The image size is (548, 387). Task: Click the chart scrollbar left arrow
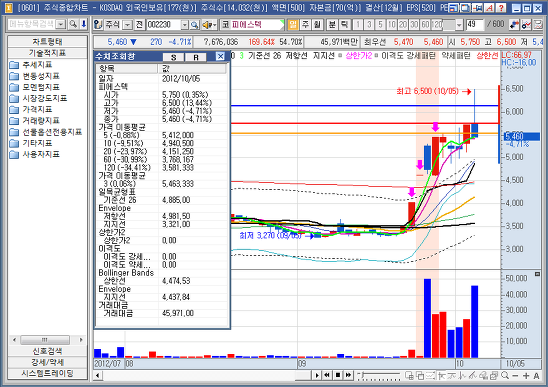[x=98, y=376]
